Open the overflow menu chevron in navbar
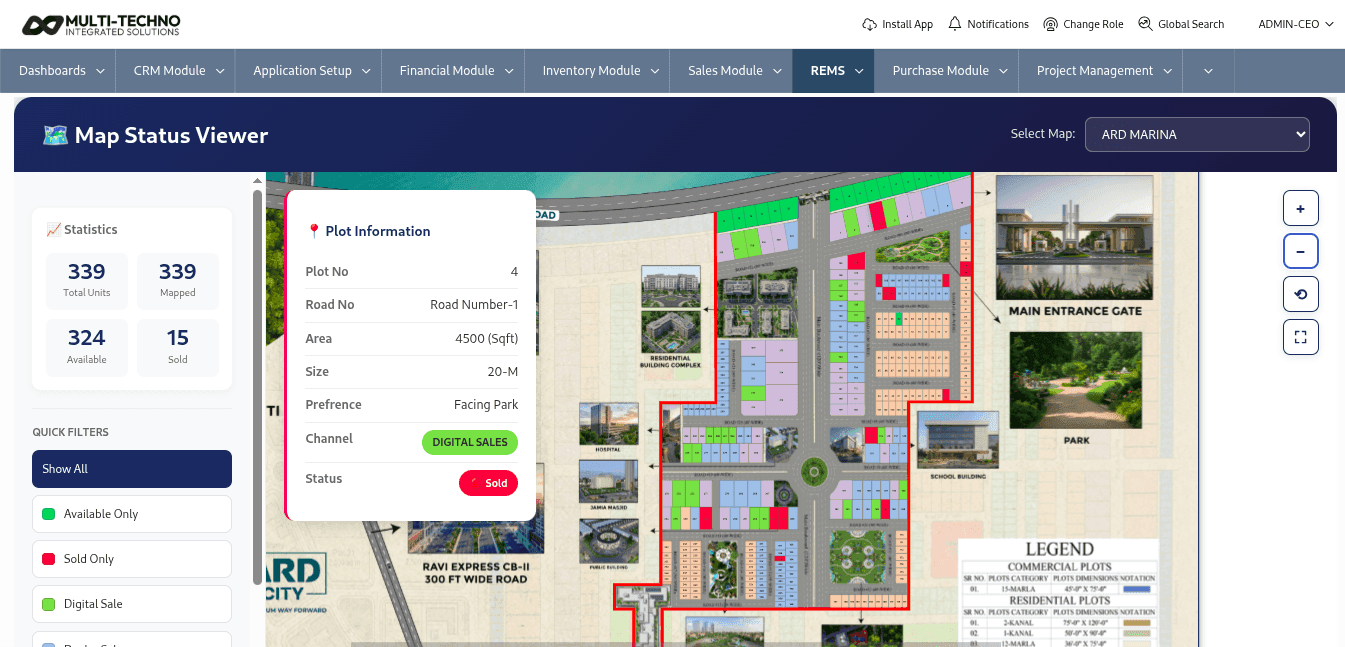The width and height of the screenshot is (1345, 647). [1208, 71]
